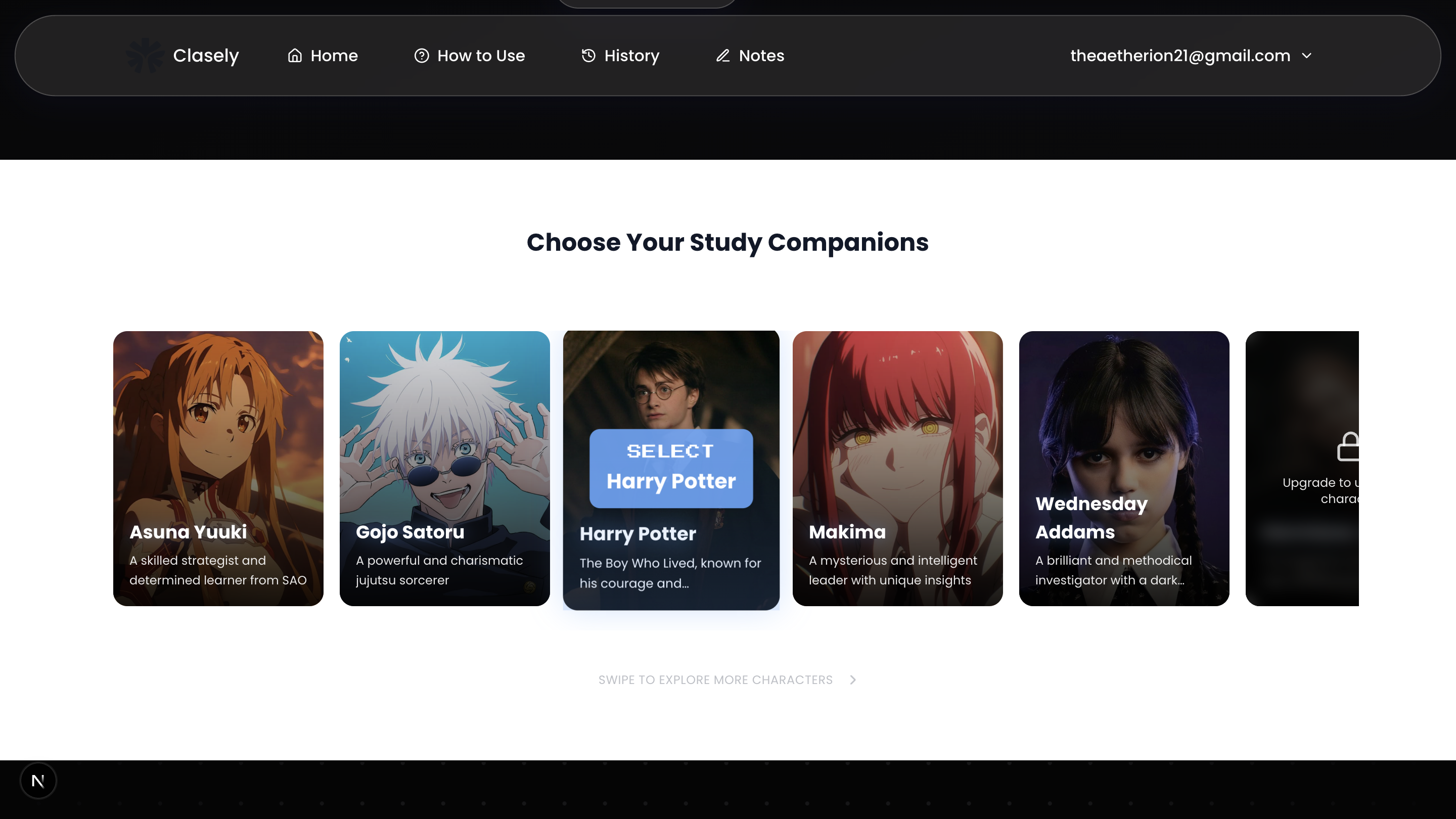Open theaetherion21@gmail.com account menu

coord(1191,56)
